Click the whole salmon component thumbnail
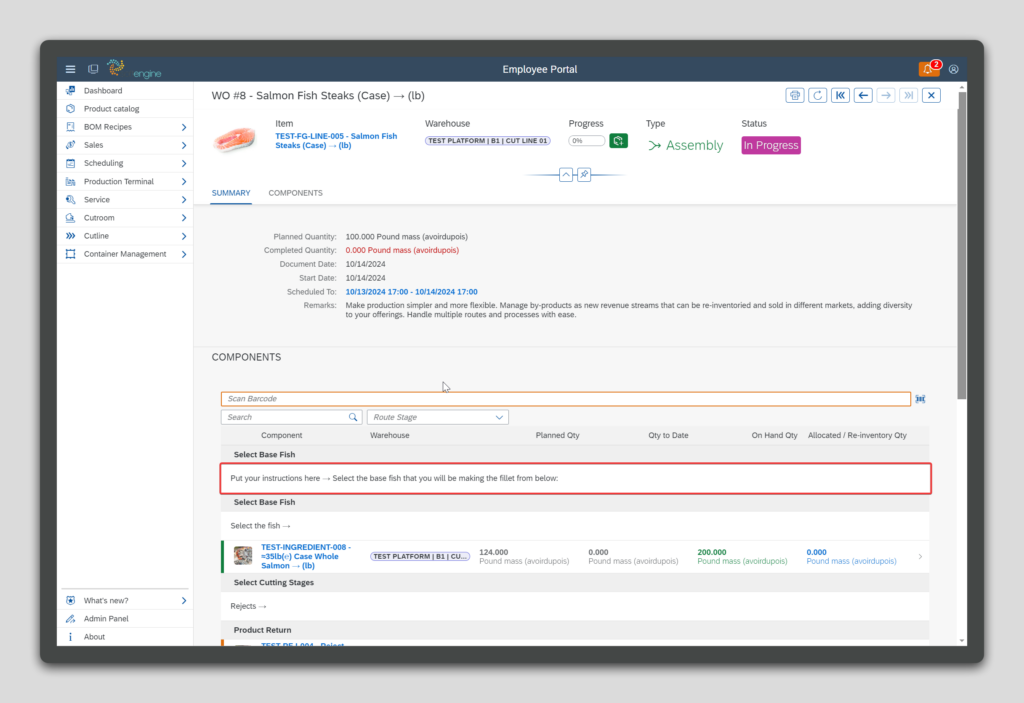Image resolution: width=1024 pixels, height=703 pixels. (x=243, y=556)
